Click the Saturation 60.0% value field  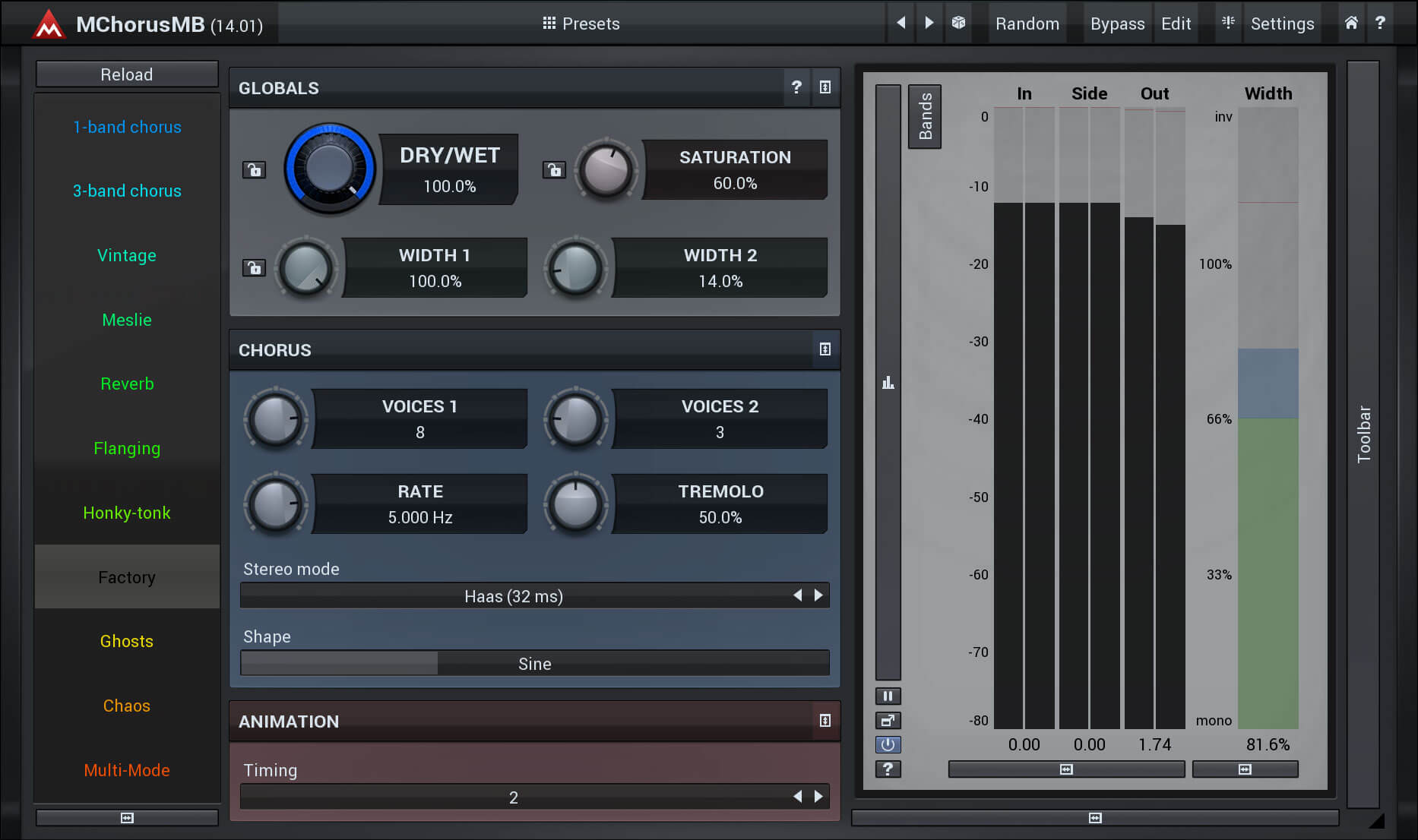point(735,183)
